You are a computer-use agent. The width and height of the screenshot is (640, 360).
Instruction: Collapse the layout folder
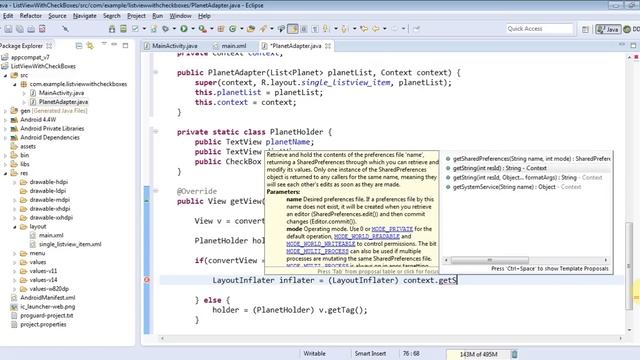click(15, 227)
